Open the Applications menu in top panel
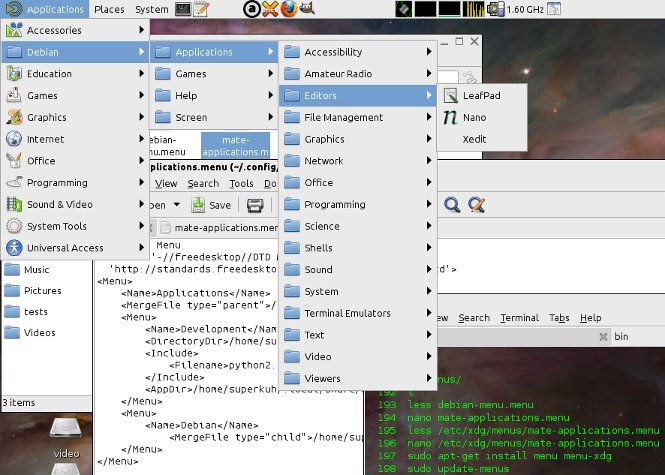The width and height of the screenshot is (665, 475). point(45,9)
